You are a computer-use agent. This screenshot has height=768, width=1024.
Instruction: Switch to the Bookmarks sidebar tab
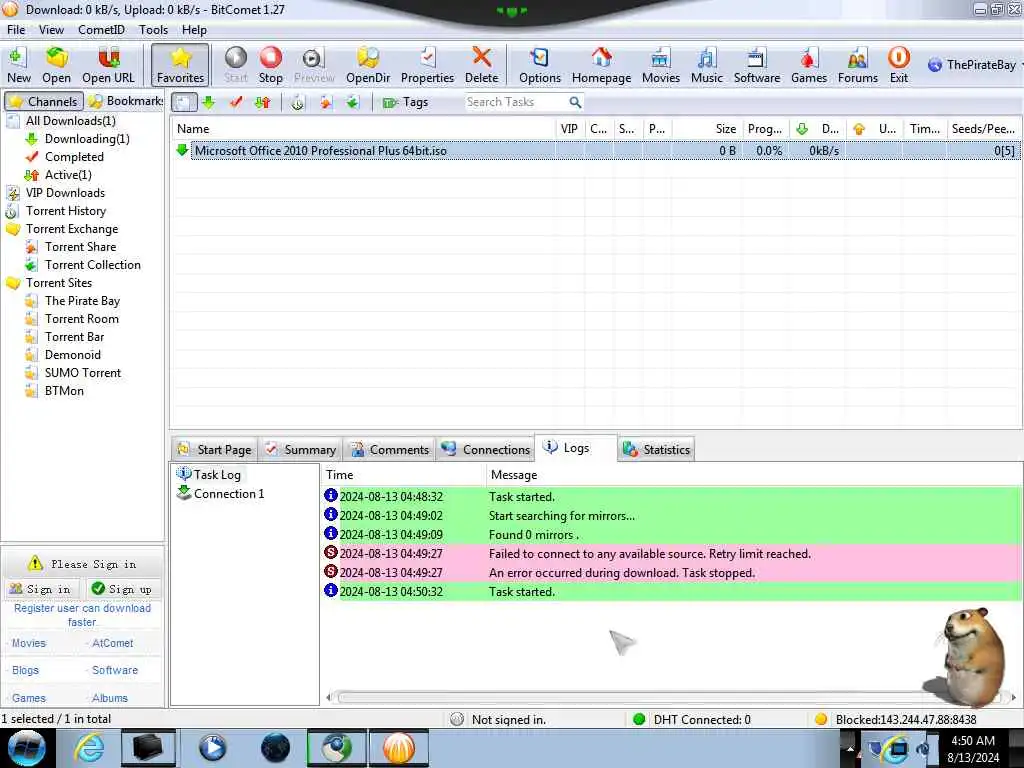(x=125, y=101)
